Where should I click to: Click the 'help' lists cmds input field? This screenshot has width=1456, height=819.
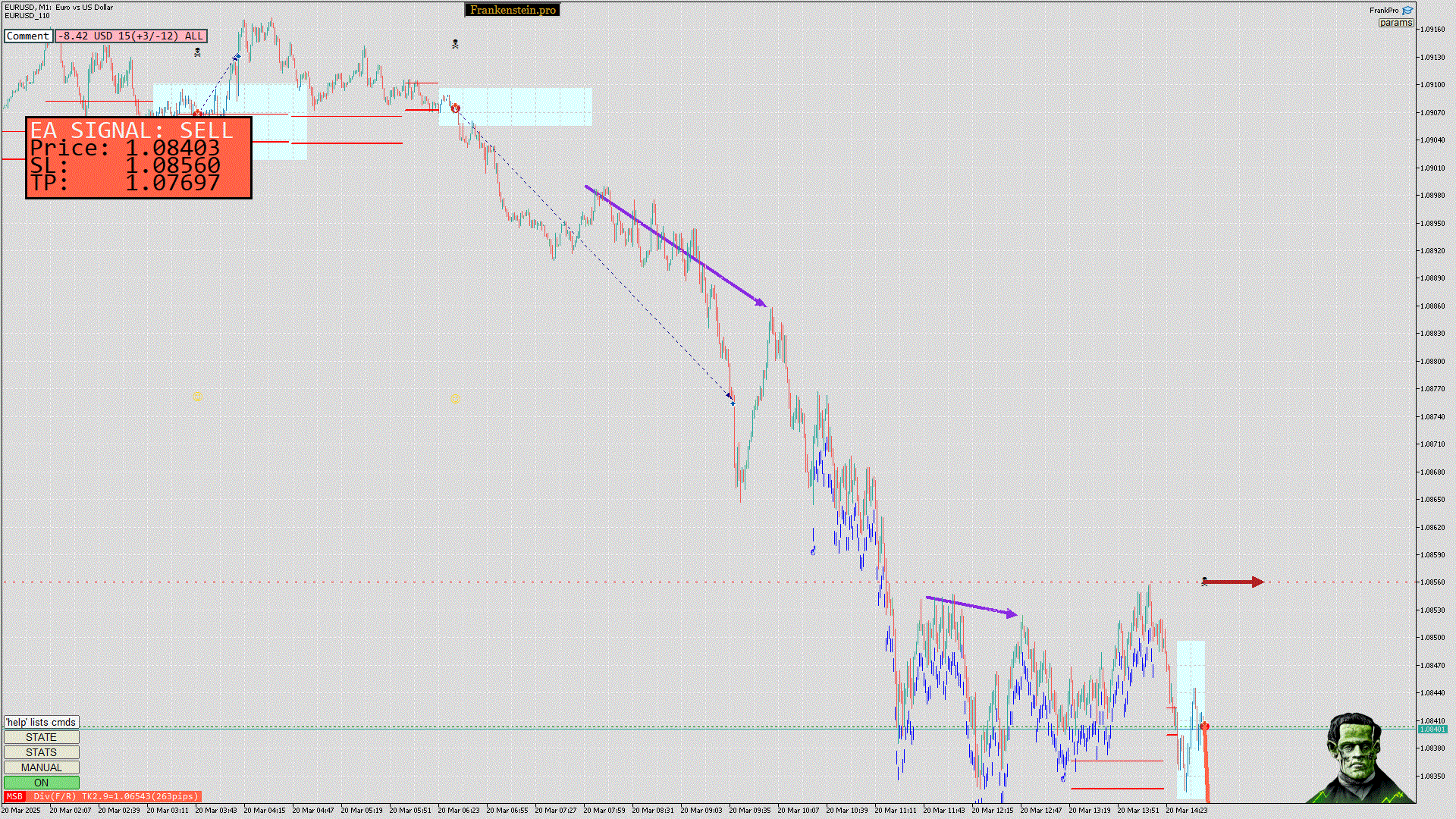click(x=41, y=722)
